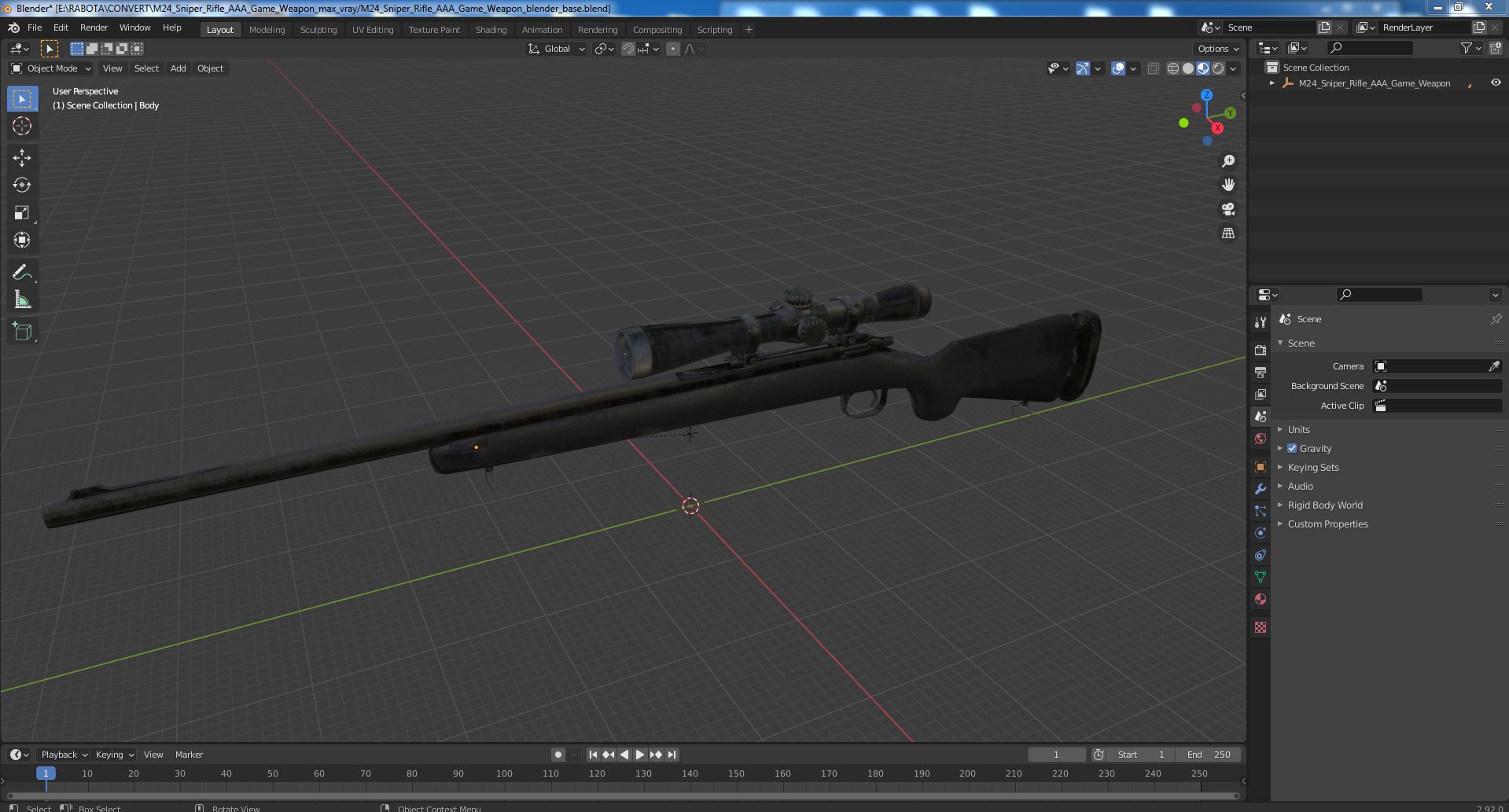Jump to the end frame
This screenshot has width=1509, height=812.
coord(672,755)
